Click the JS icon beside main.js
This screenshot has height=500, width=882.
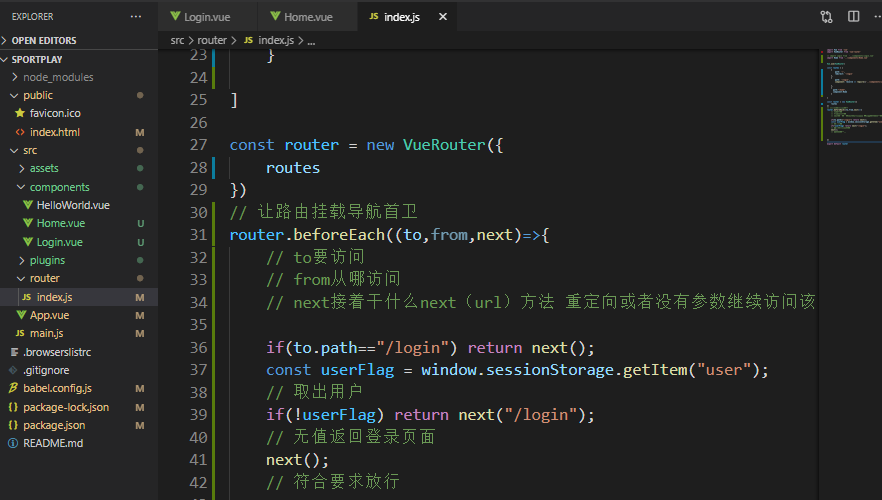(20, 334)
